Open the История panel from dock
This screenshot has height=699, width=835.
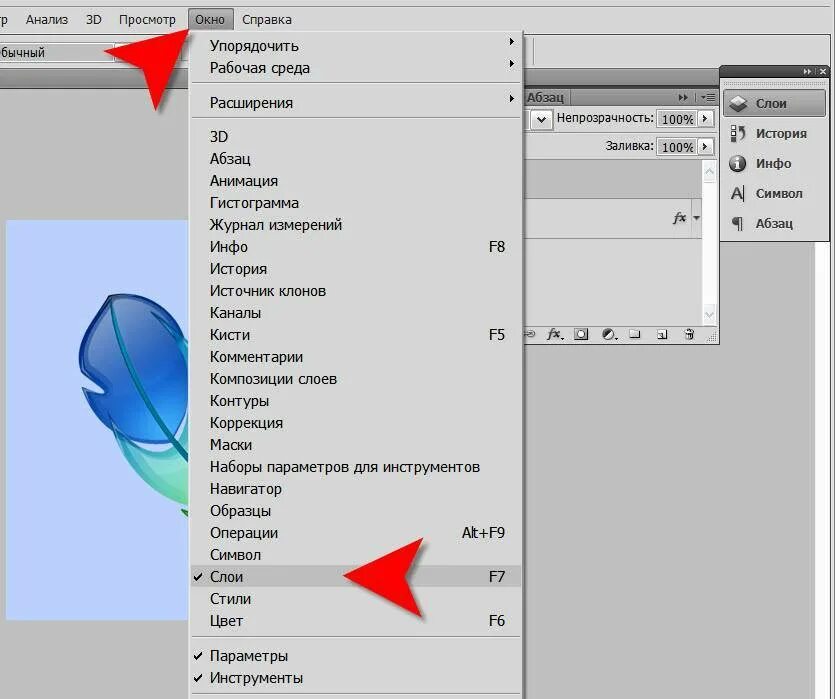coord(774,134)
